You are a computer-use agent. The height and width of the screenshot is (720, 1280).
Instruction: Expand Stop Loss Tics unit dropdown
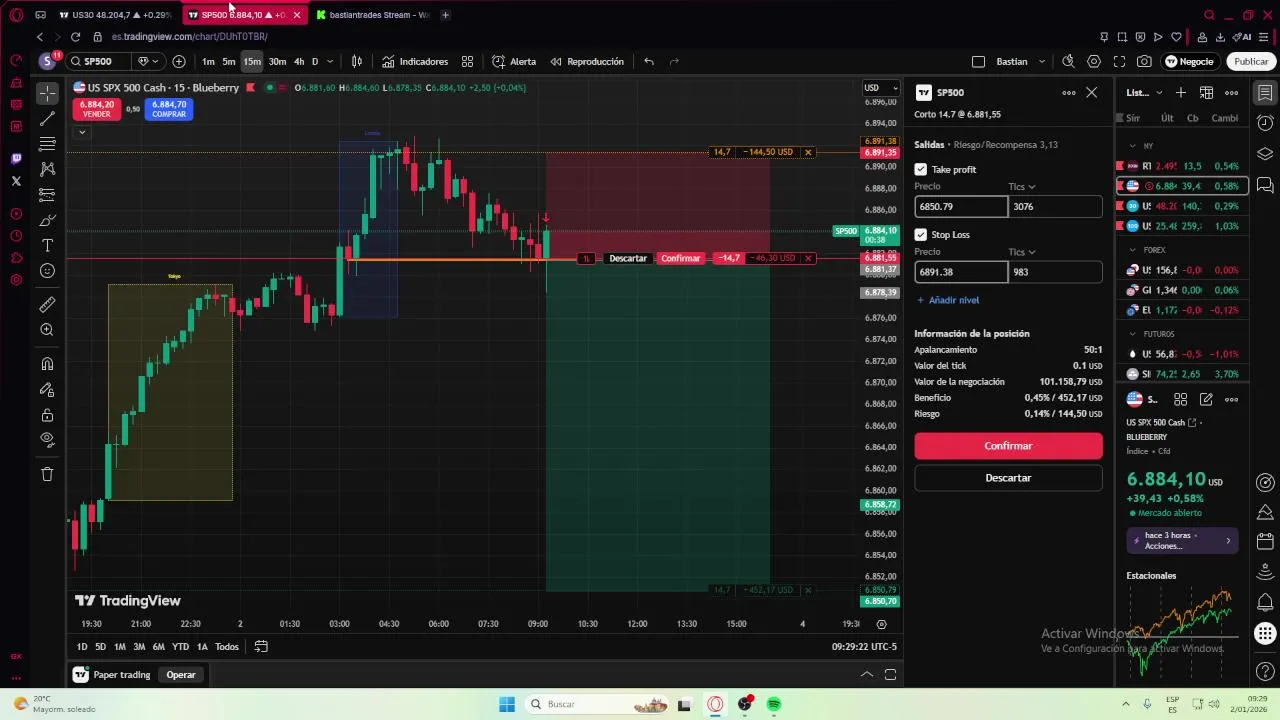(1022, 252)
